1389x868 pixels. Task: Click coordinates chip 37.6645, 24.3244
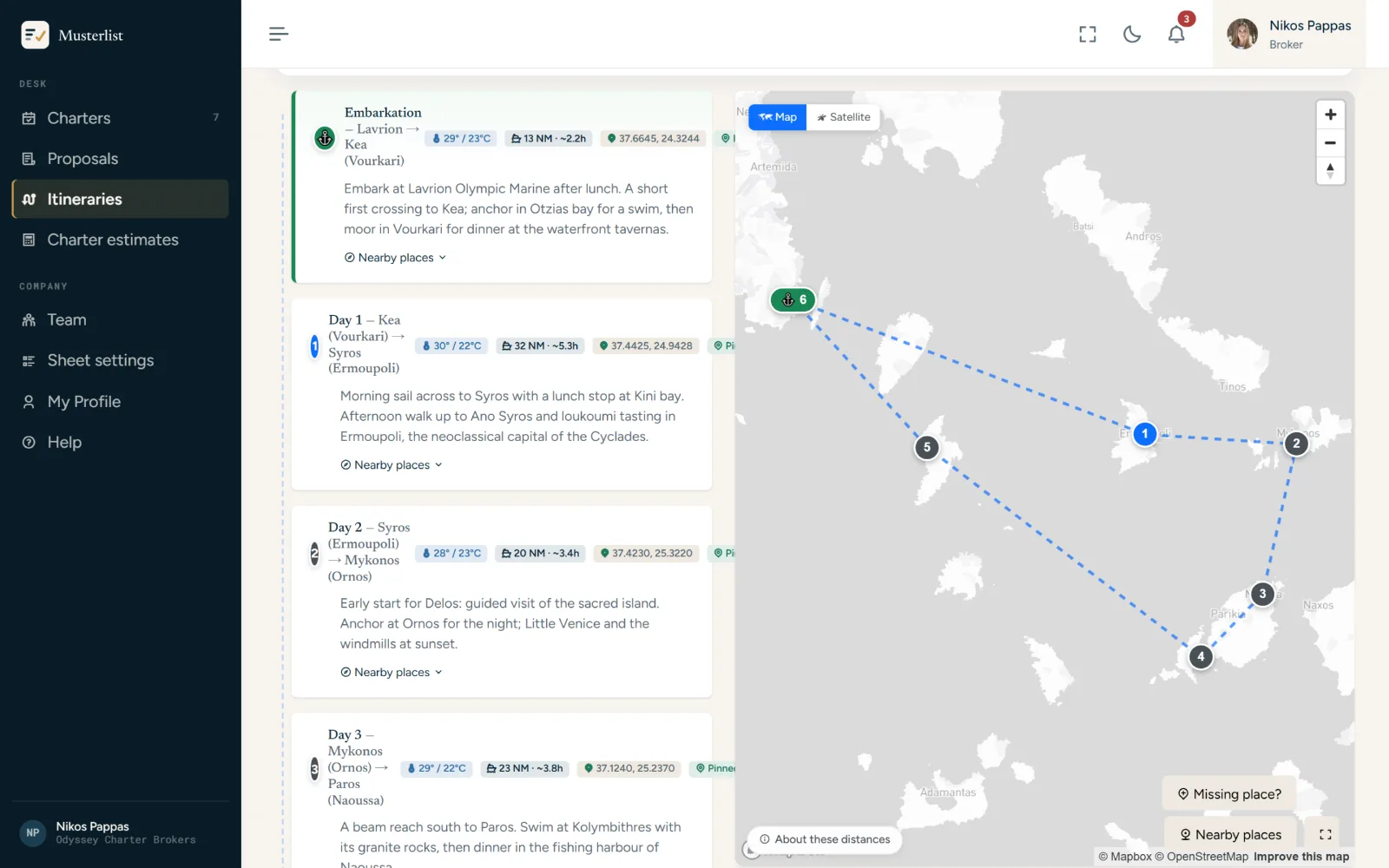coord(653,138)
